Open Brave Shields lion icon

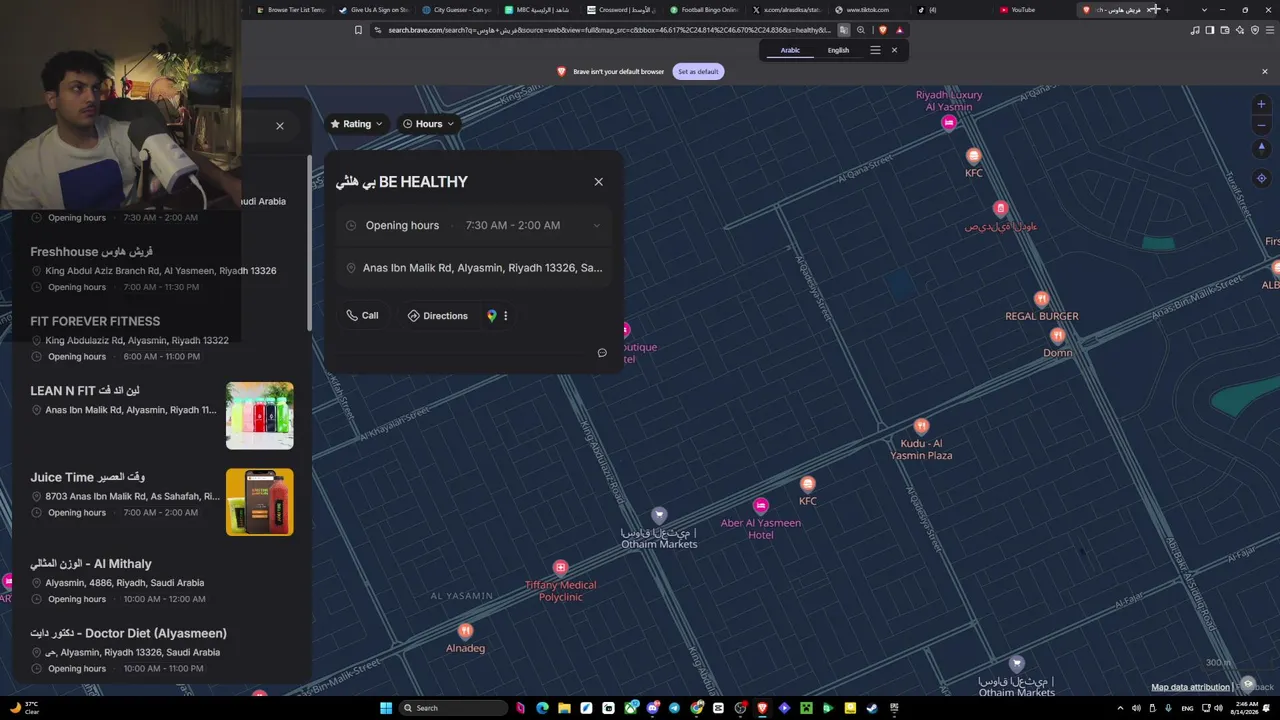tap(882, 30)
